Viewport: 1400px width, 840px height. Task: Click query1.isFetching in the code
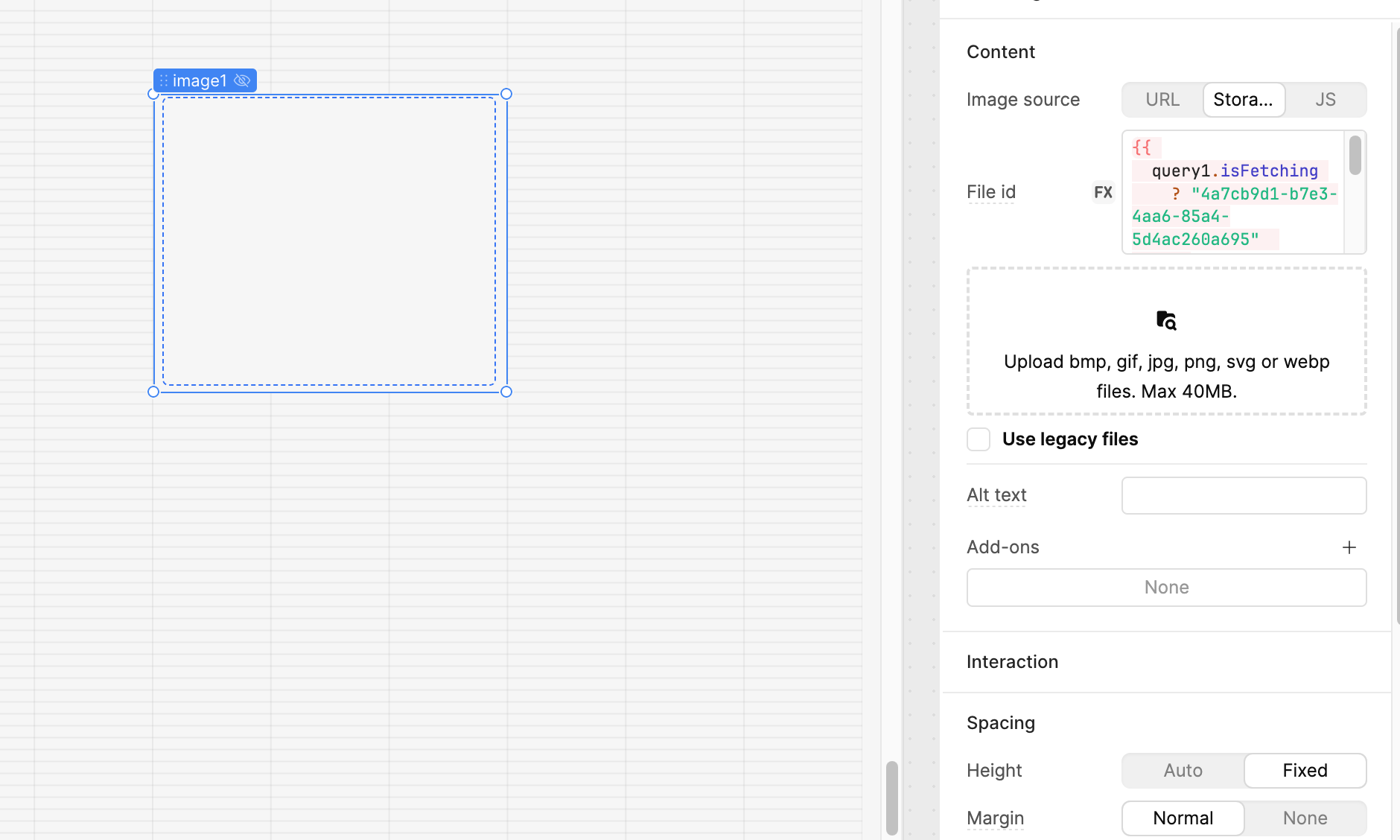click(x=1235, y=171)
